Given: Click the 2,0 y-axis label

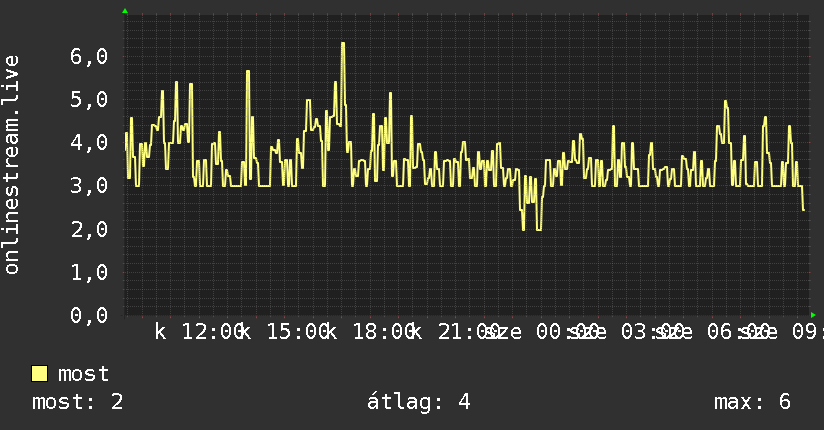Looking at the screenshot, I should (x=89, y=229).
